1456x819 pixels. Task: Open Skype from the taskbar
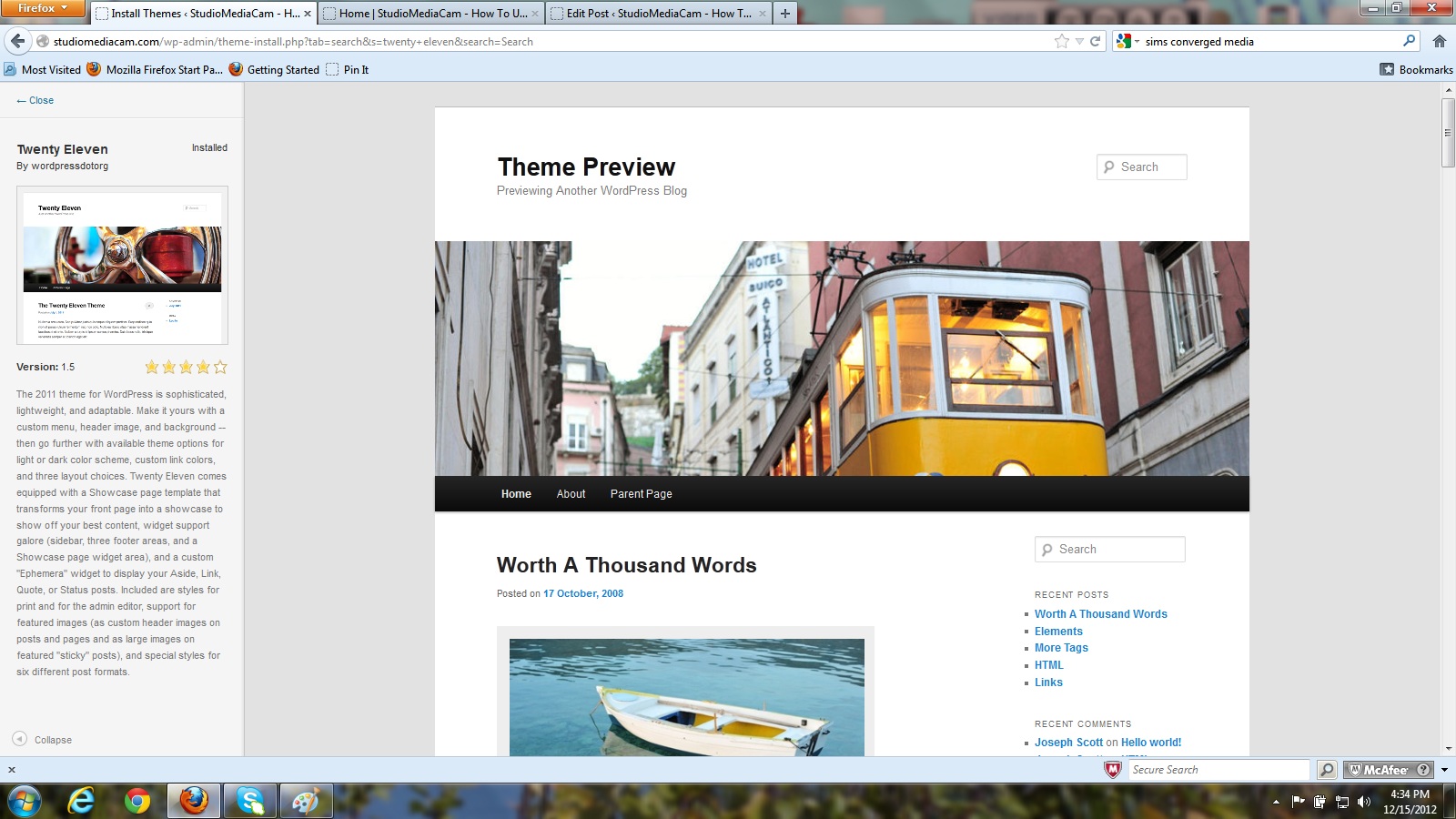point(249,801)
